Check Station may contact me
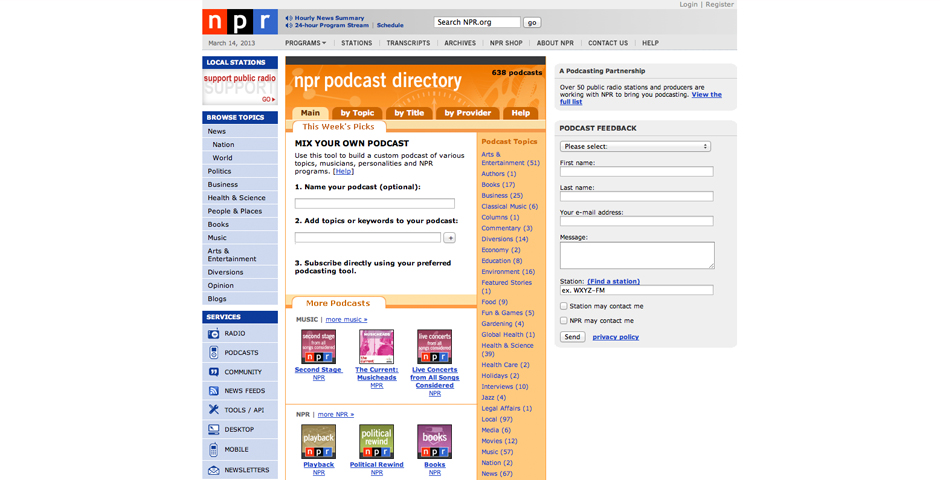The height and width of the screenshot is (480, 940). (x=564, y=306)
